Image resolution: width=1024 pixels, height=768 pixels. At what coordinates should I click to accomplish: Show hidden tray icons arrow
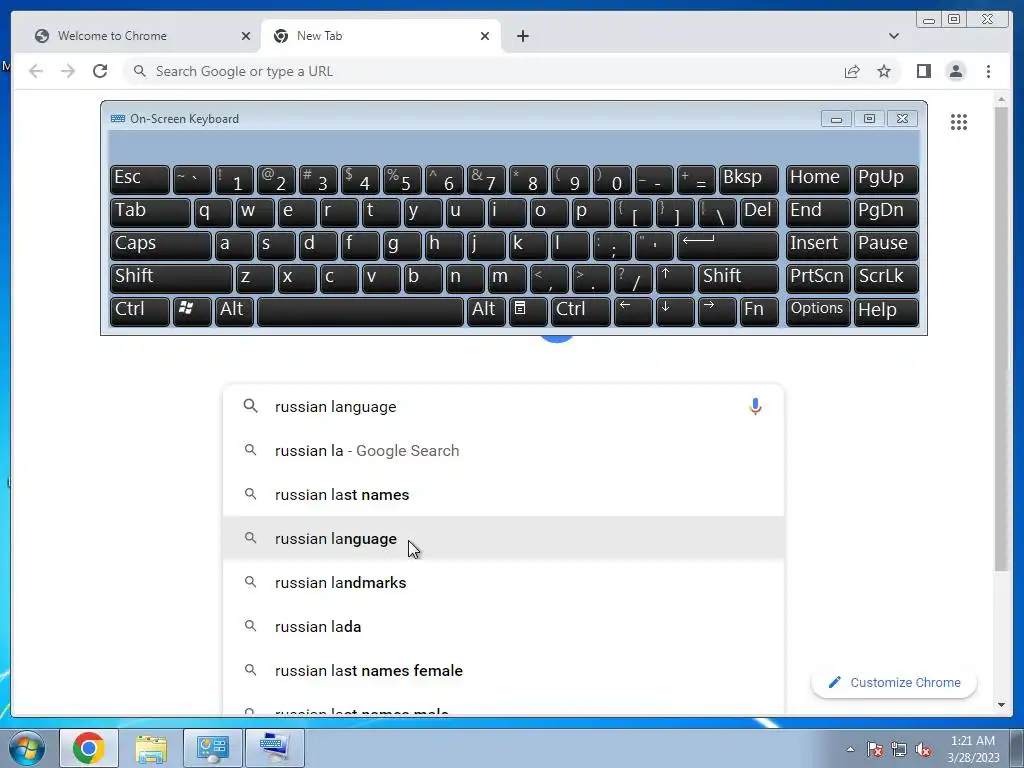tap(850, 749)
